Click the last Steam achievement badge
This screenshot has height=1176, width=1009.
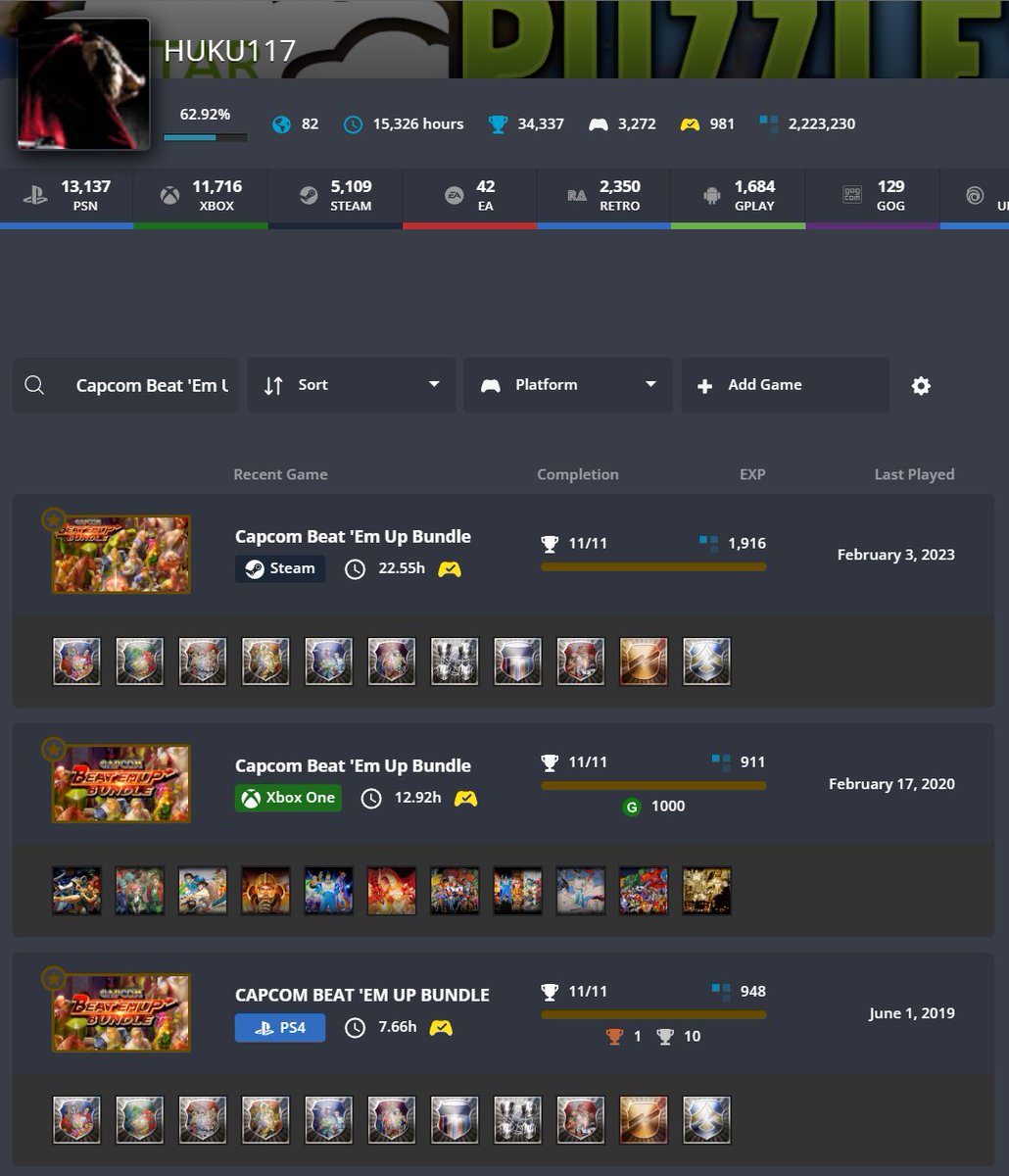pyautogui.click(x=706, y=661)
